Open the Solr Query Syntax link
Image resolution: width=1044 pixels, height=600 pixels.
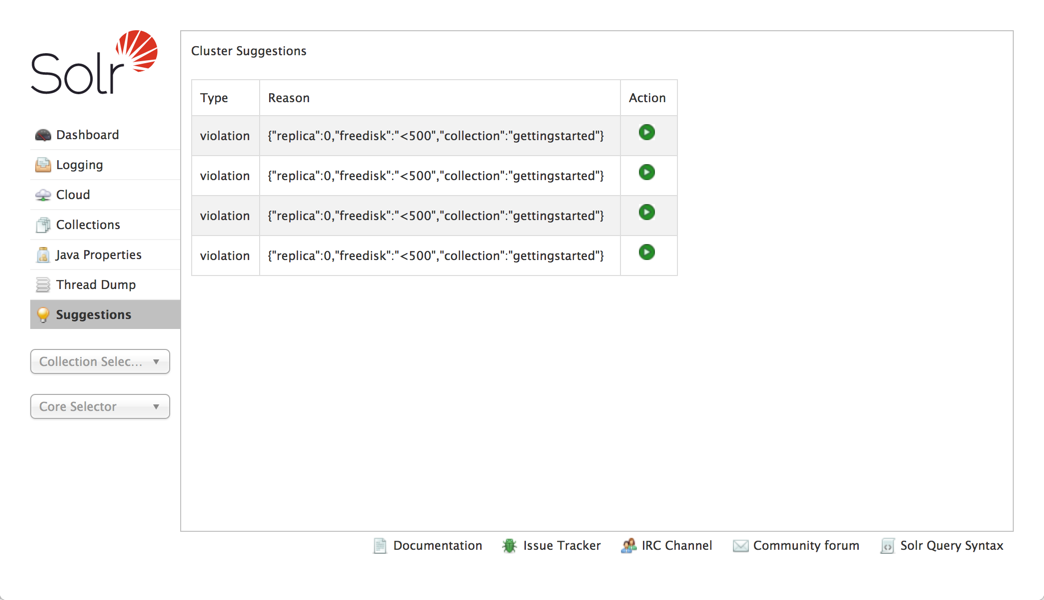click(951, 546)
